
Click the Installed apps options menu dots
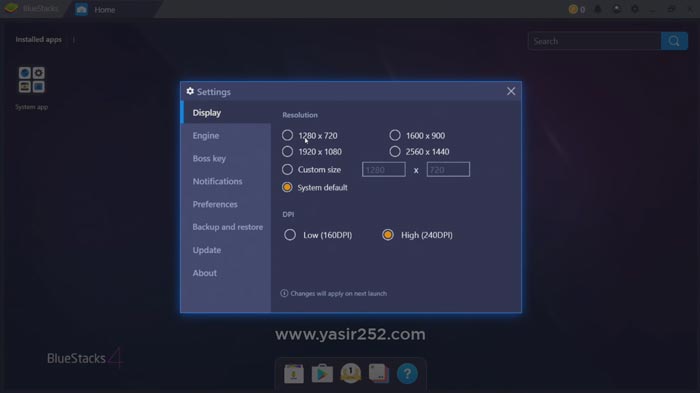tap(74, 39)
